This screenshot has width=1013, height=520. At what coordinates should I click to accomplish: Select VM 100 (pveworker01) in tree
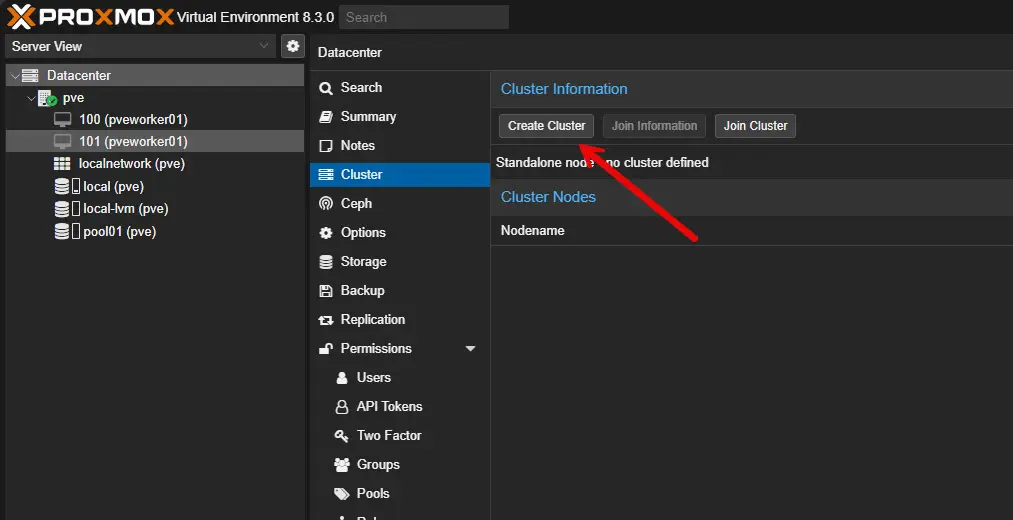point(133,119)
